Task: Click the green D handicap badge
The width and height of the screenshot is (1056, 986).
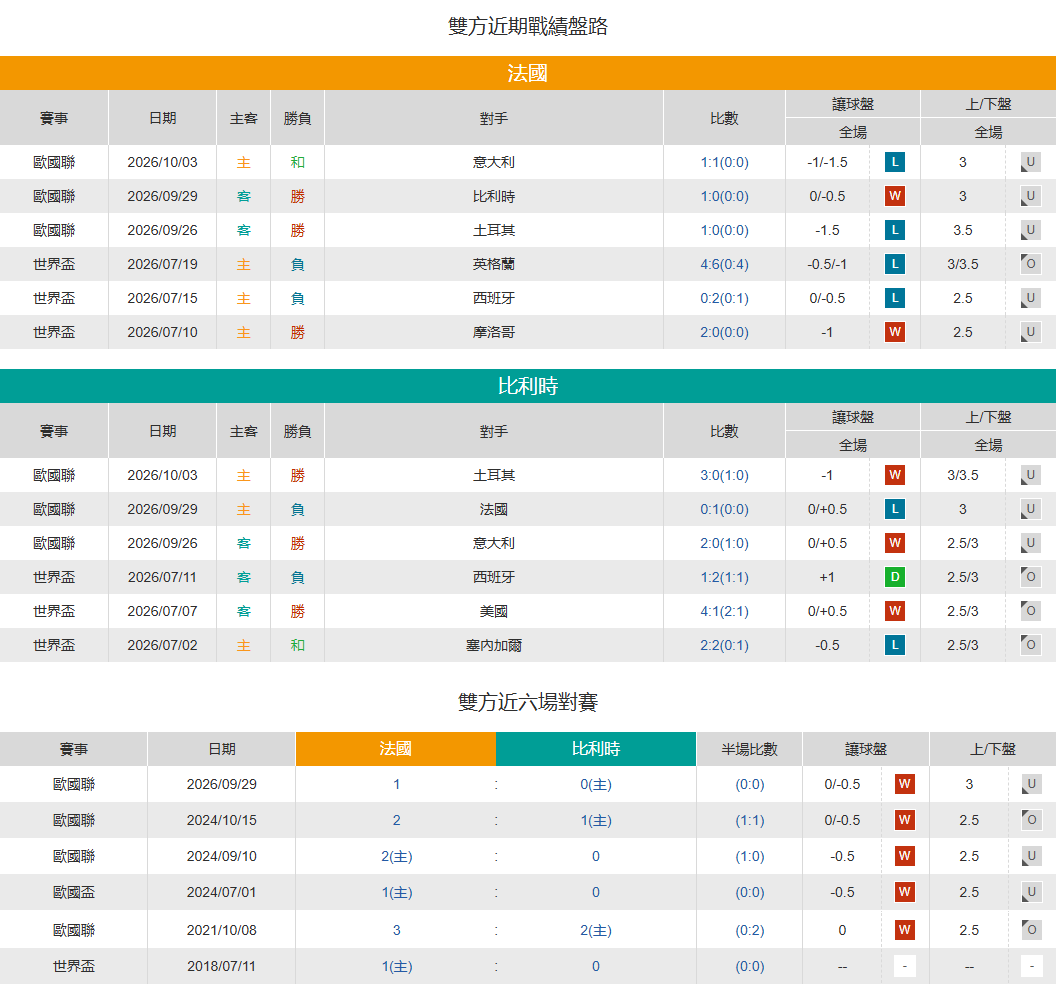Action: tap(894, 577)
